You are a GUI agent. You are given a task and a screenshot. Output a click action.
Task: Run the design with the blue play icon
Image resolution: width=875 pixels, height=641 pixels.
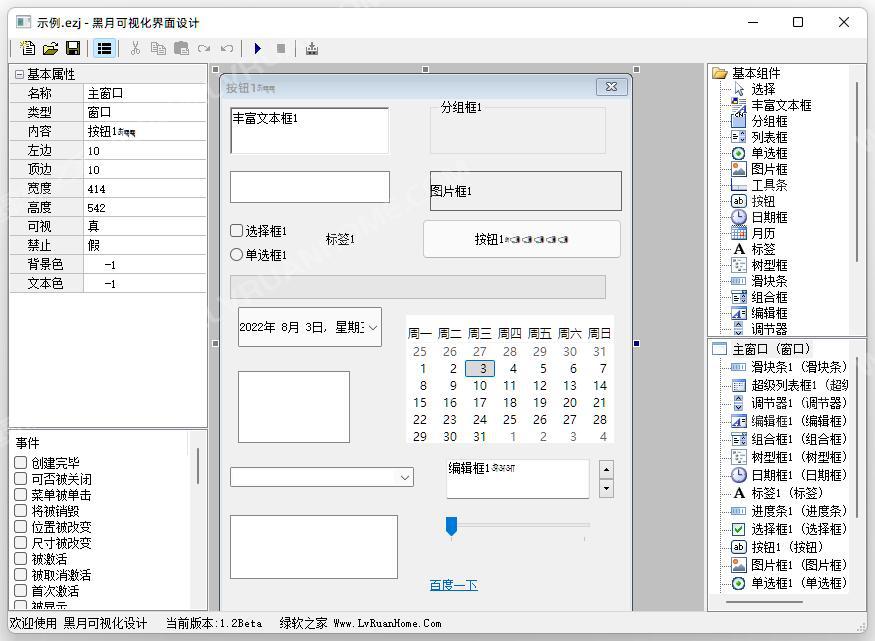point(258,48)
